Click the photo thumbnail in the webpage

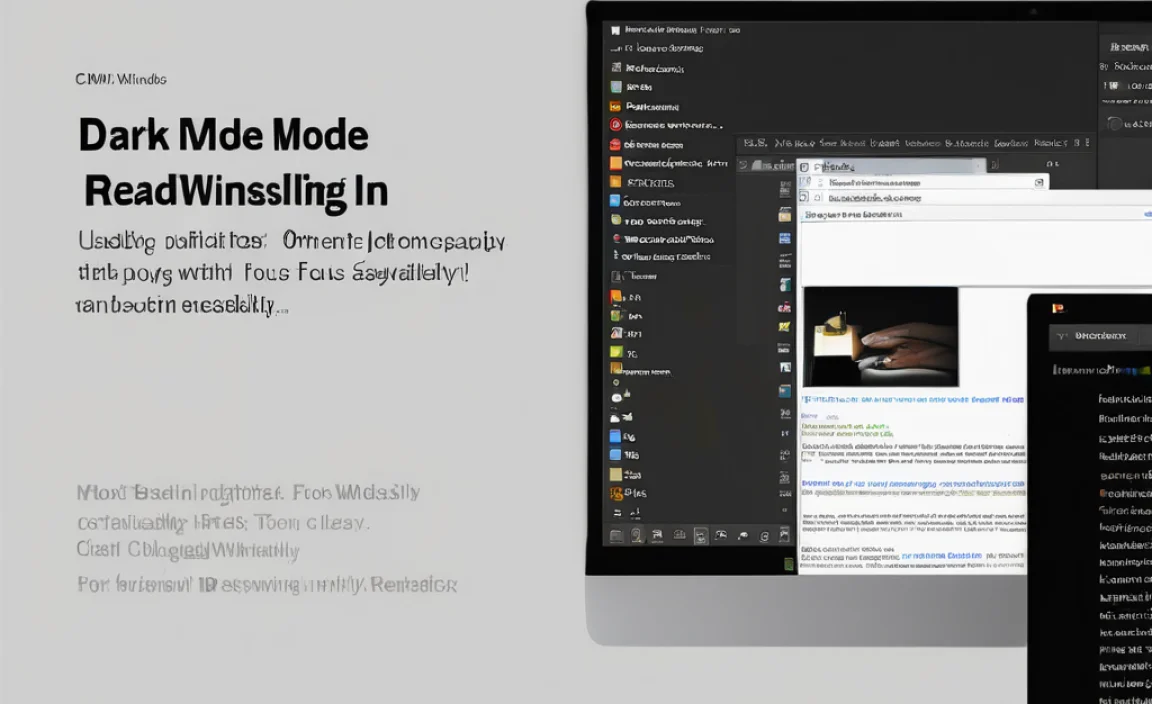[880, 337]
